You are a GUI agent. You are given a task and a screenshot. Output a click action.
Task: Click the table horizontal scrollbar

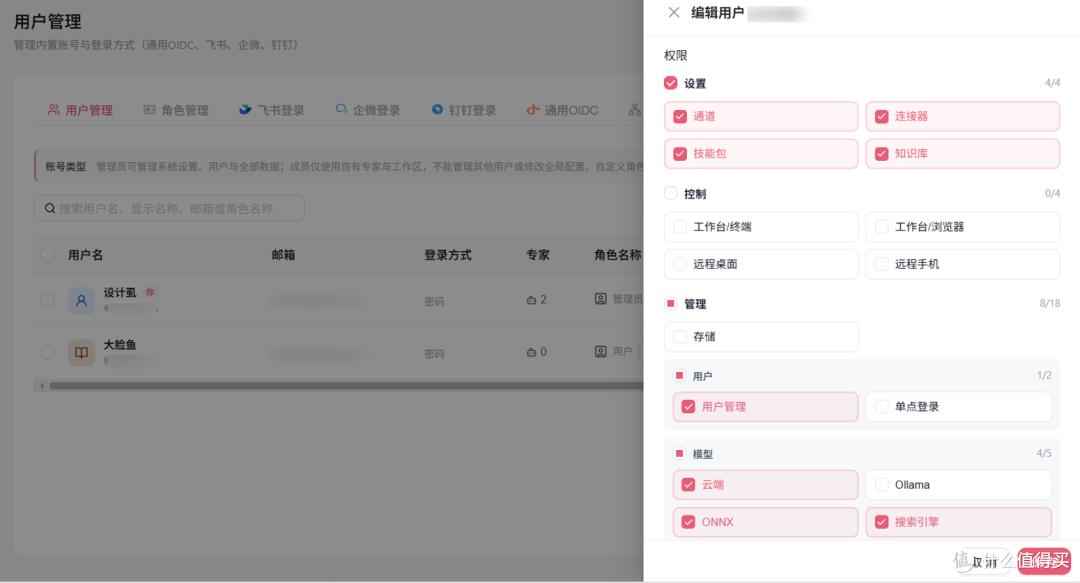[x=346, y=386]
